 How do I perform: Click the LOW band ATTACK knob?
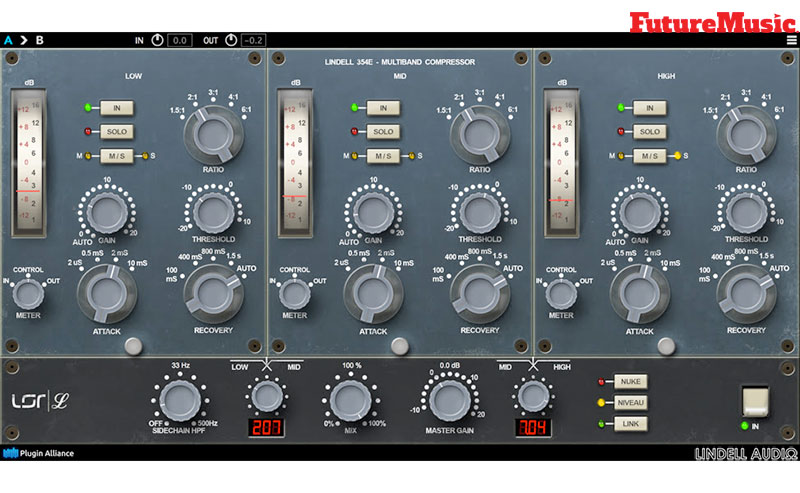[107, 293]
